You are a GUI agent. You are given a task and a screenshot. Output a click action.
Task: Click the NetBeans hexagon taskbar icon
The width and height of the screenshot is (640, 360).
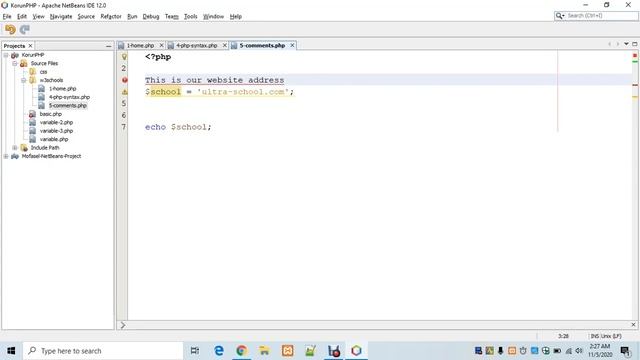[x=356, y=351]
